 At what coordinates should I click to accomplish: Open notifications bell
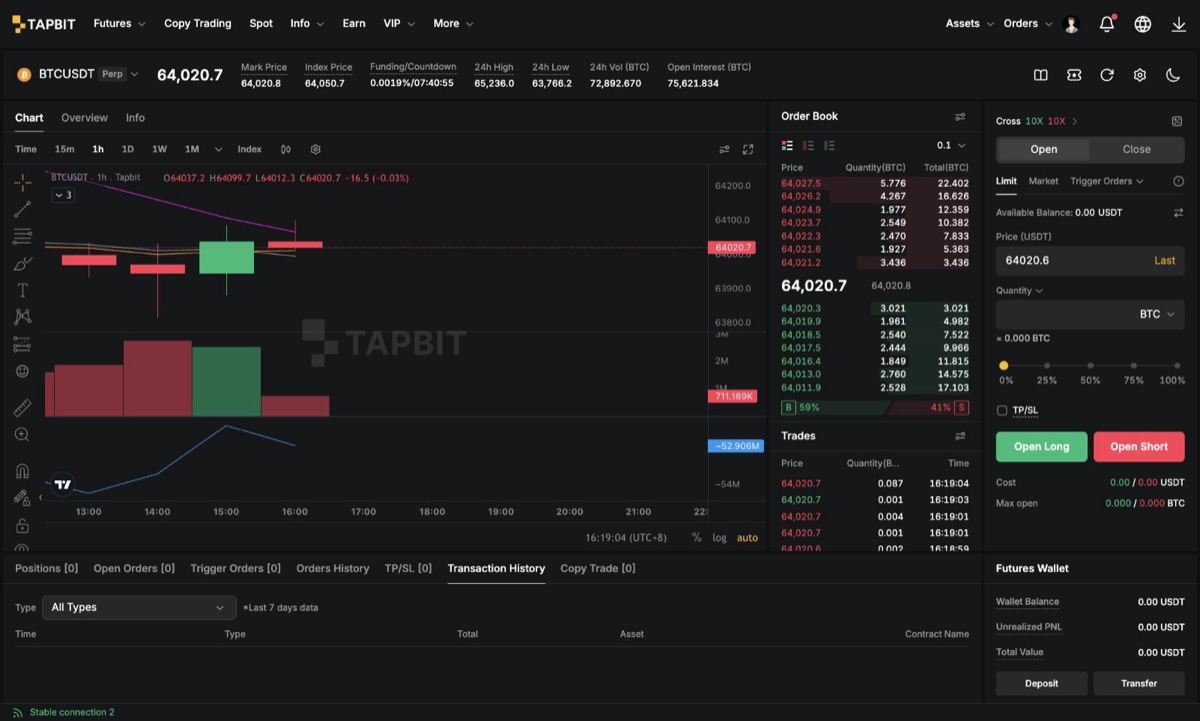(x=1107, y=24)
